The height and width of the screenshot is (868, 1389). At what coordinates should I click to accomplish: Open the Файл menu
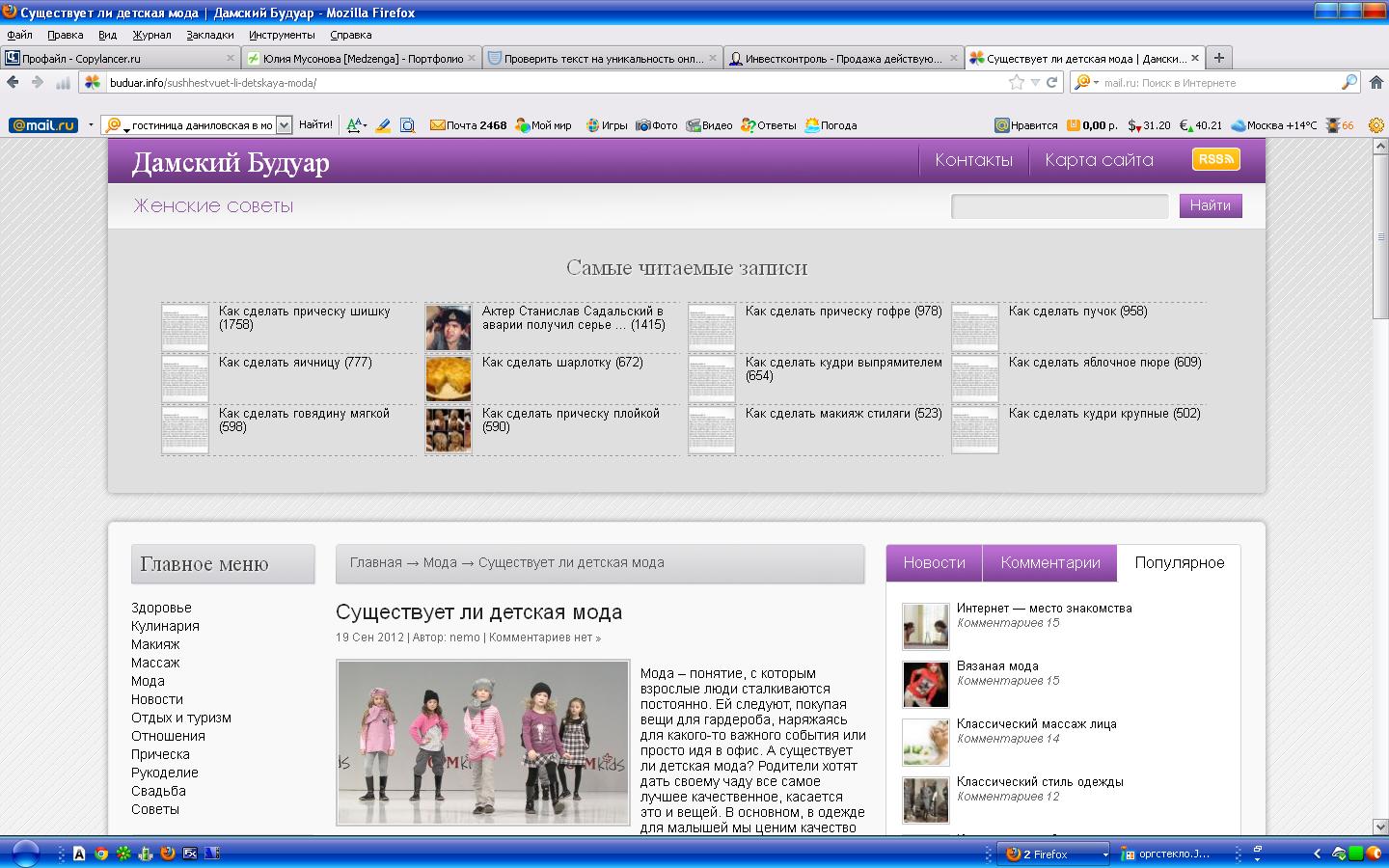point(19,35)
